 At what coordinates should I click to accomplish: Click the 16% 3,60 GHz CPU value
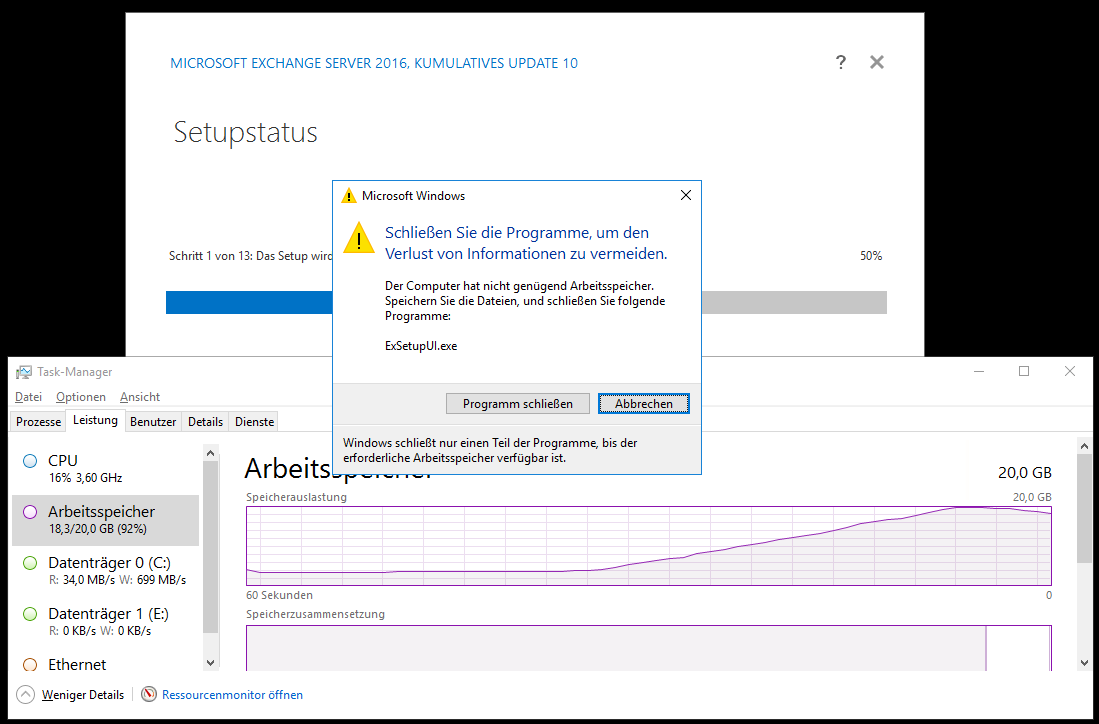tap(85, 478)
